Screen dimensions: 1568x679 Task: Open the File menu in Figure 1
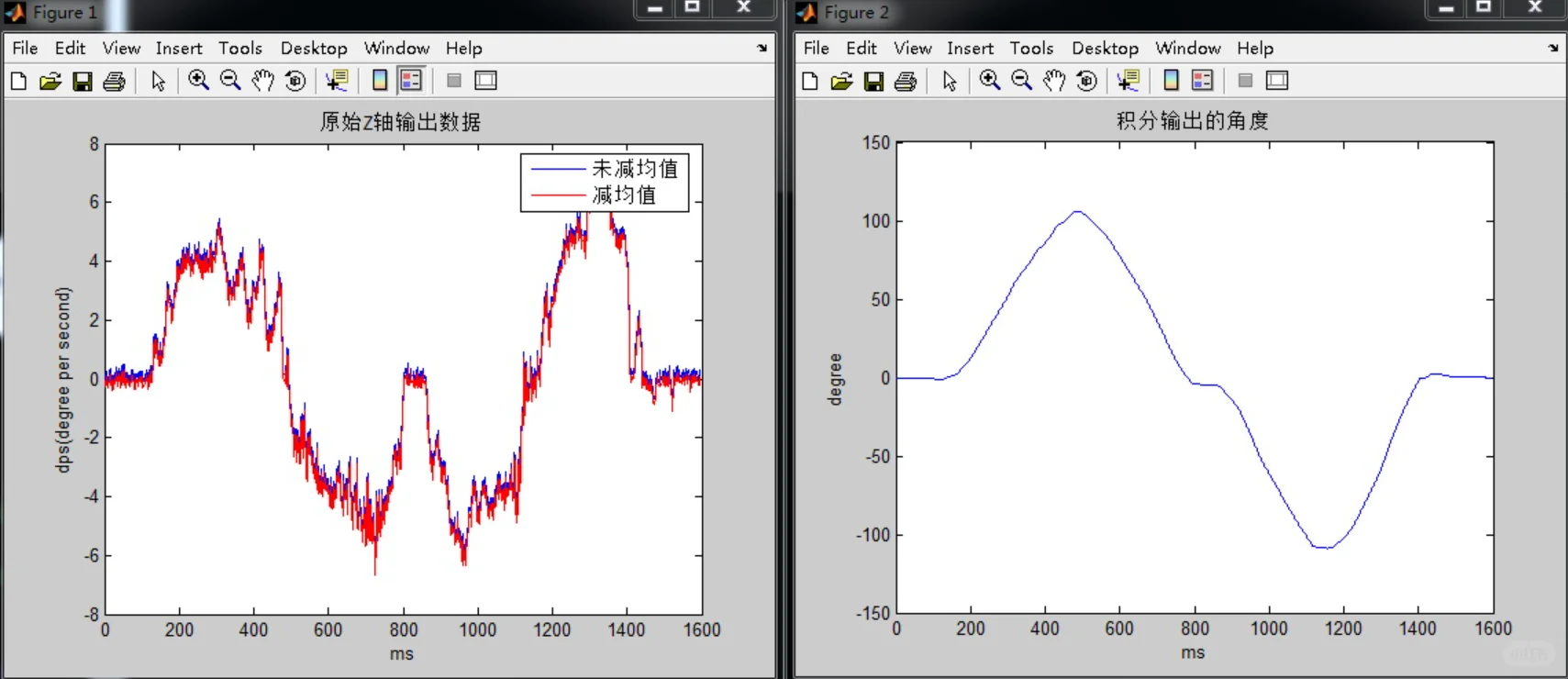[25, 49]
